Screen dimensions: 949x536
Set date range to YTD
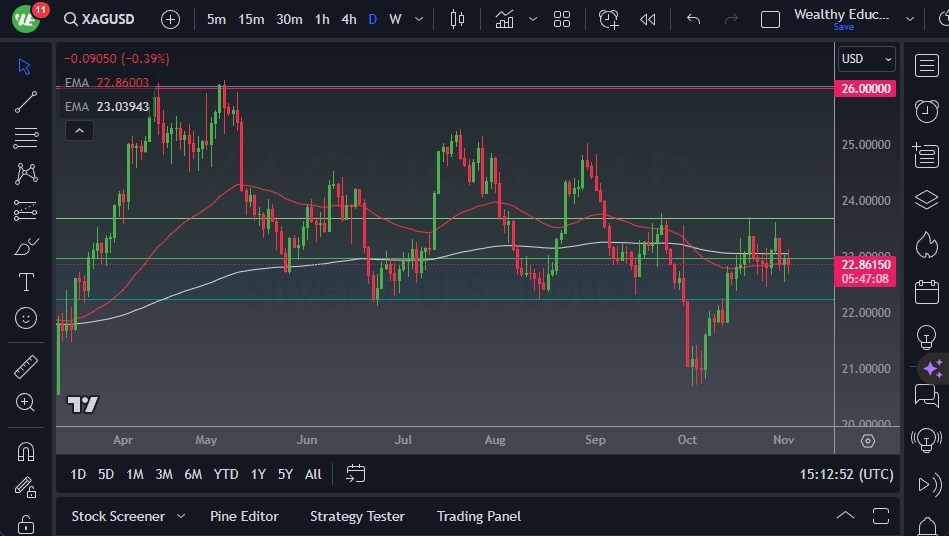226,474
